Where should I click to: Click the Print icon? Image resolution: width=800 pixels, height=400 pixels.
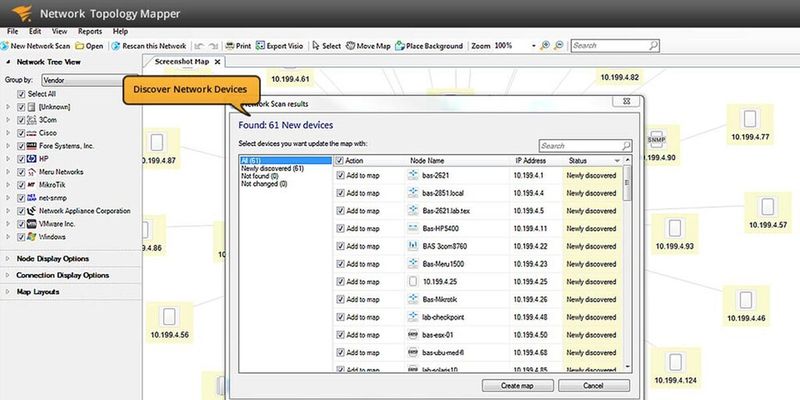coord(230,46)
